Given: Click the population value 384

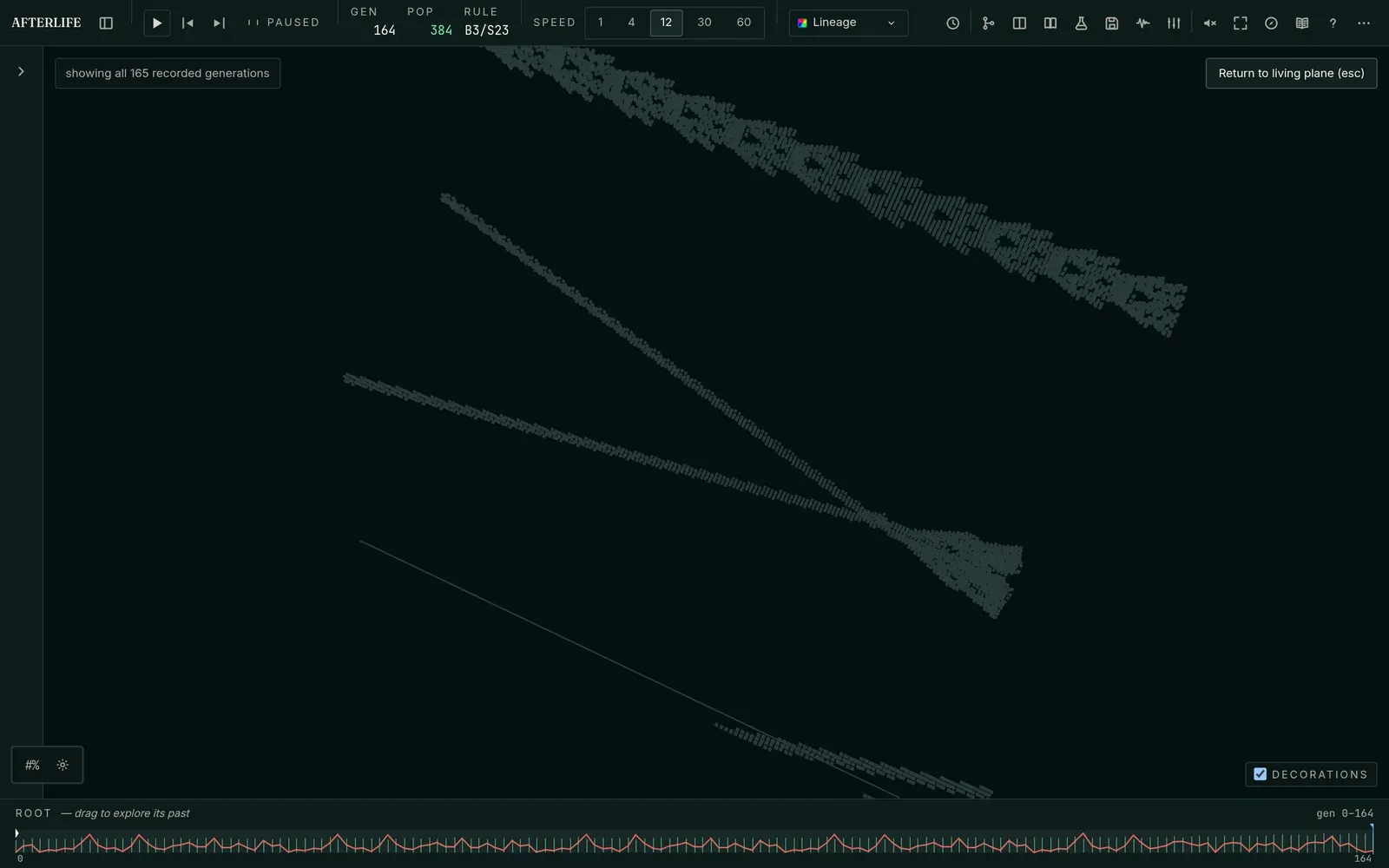Looking at the screenshot, I should tap(441, 30).
